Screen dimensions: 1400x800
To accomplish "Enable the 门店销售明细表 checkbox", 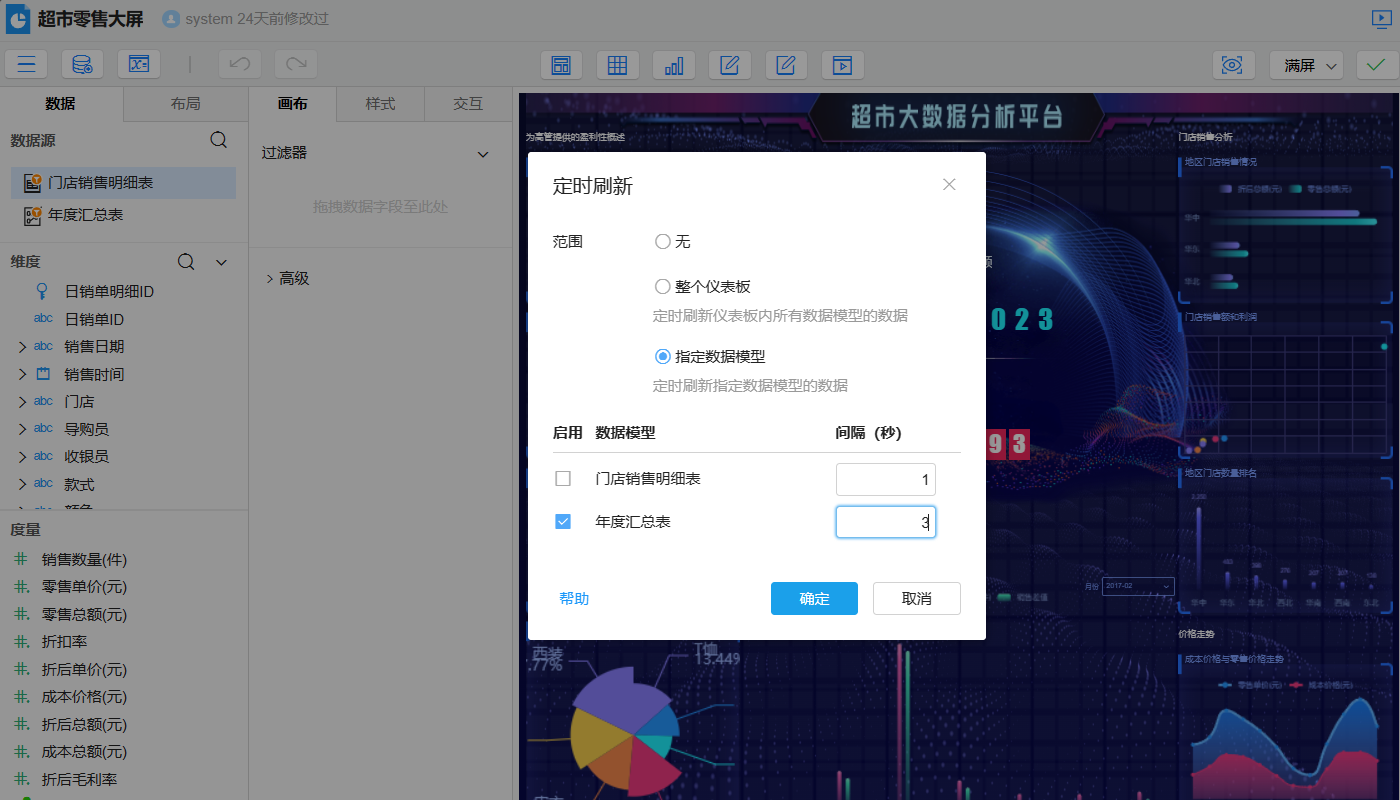I will (x=563, y=478).
